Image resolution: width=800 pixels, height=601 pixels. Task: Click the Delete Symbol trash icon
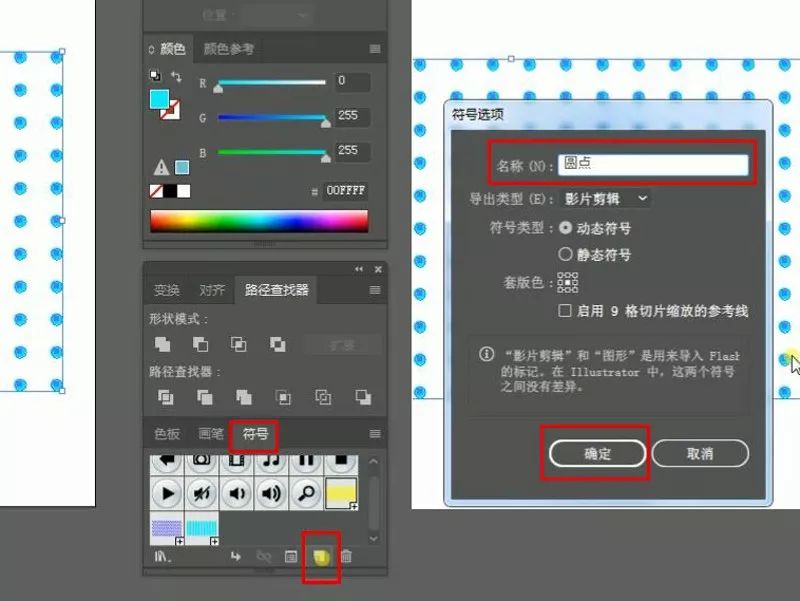346,557
